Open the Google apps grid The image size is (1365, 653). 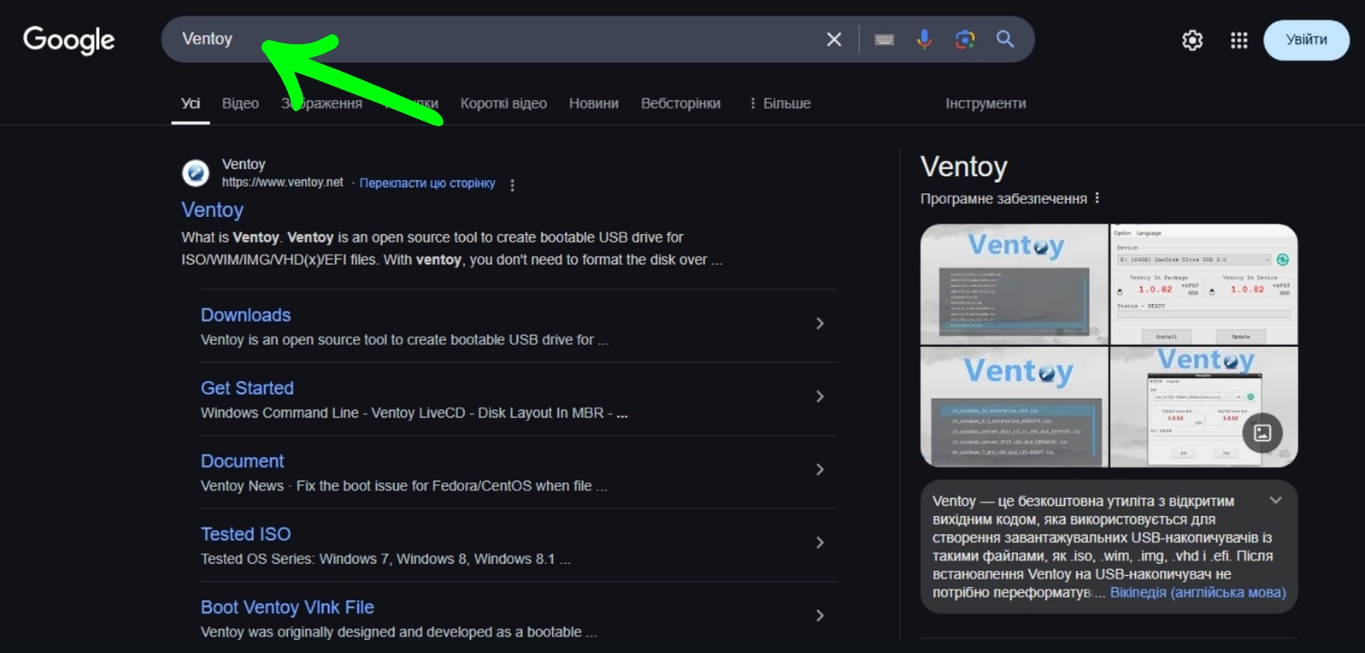click(x=1239, y=40)
